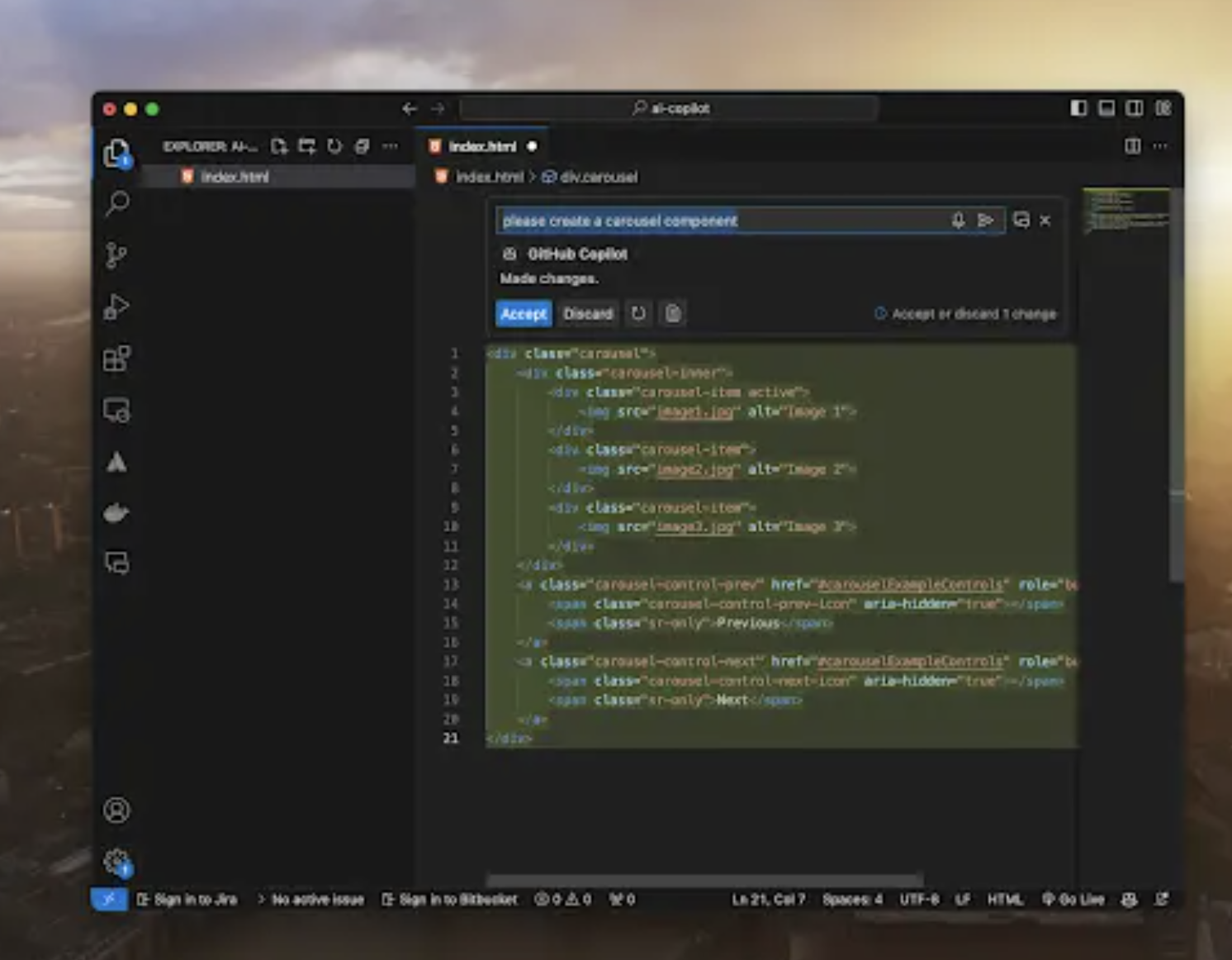Select HTML language mode in status bar
This screenshot has width=1232, height=960.
point(1004,900)
